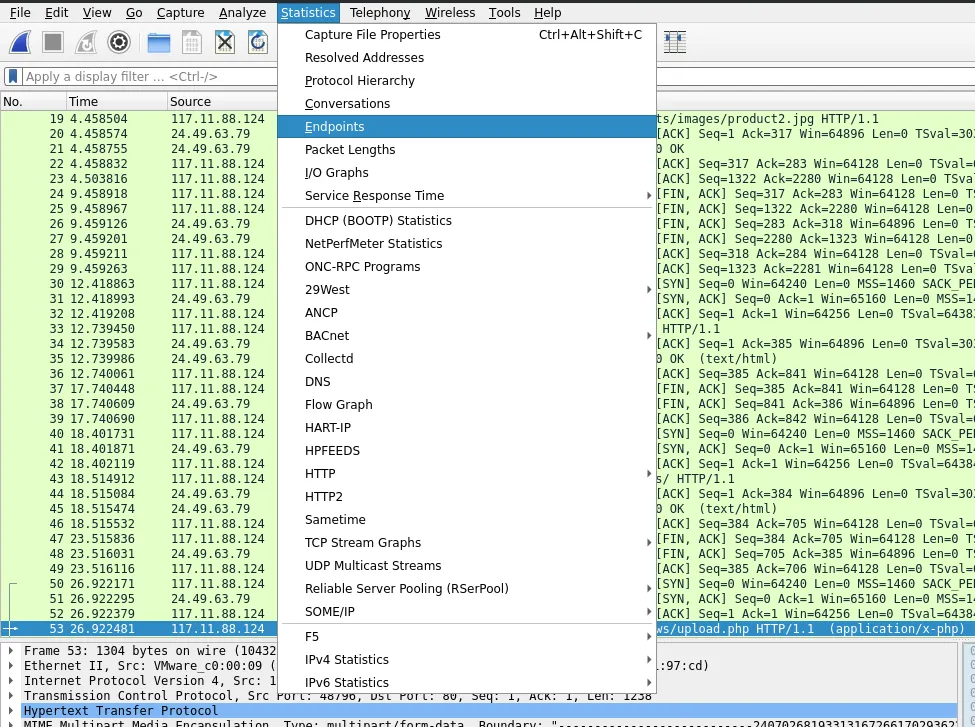The image size is (975, 727).
Task: Open a capture file via folder icon
Action: pyautogui.click(x=159, y=42)
